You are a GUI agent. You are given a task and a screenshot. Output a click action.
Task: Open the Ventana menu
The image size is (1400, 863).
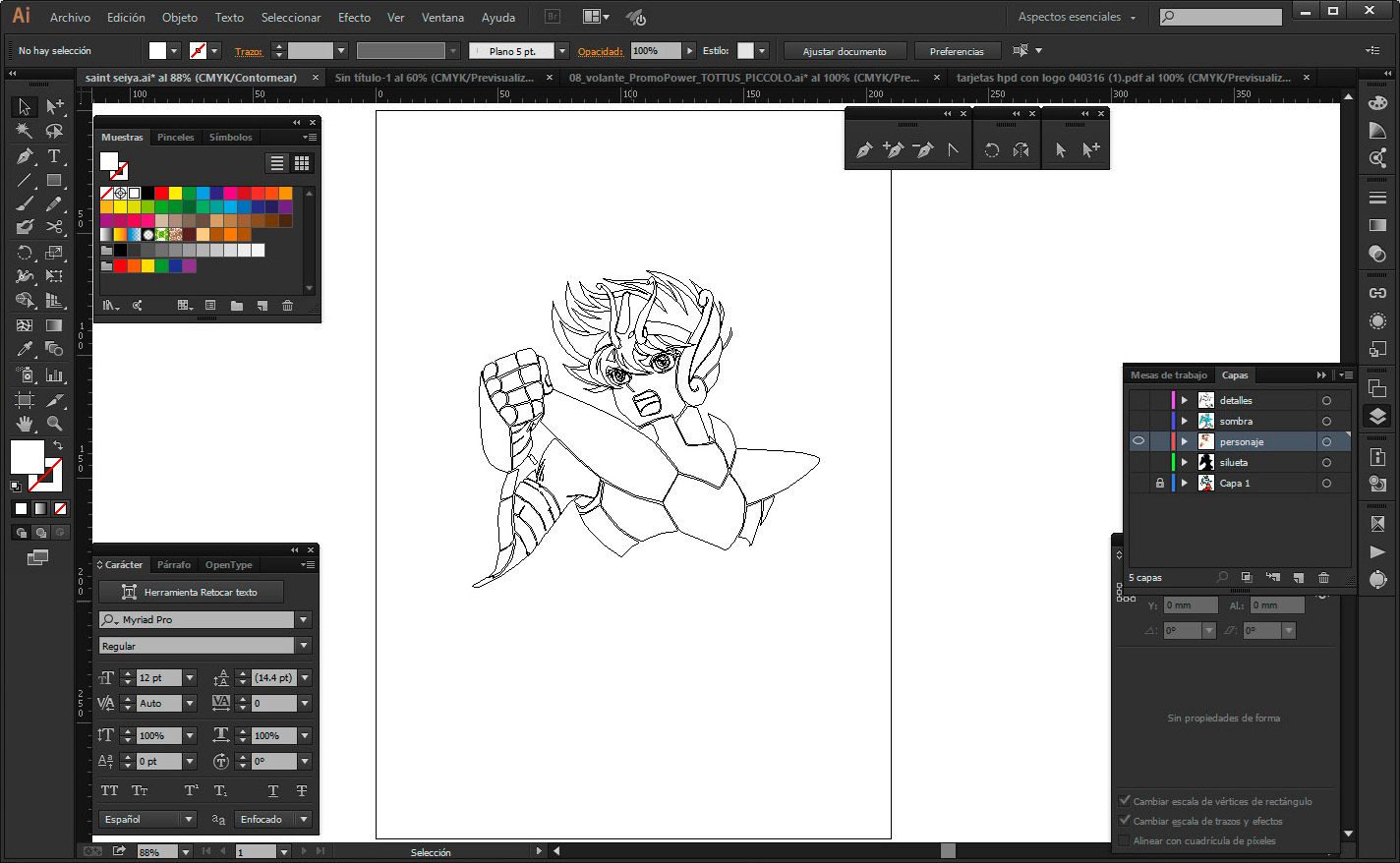(x=442, y=17)
